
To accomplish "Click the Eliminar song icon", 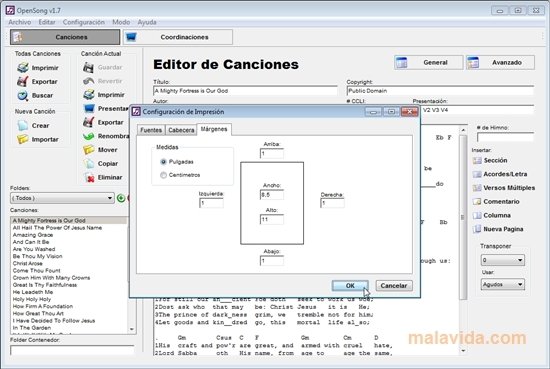I will [88, 177].
